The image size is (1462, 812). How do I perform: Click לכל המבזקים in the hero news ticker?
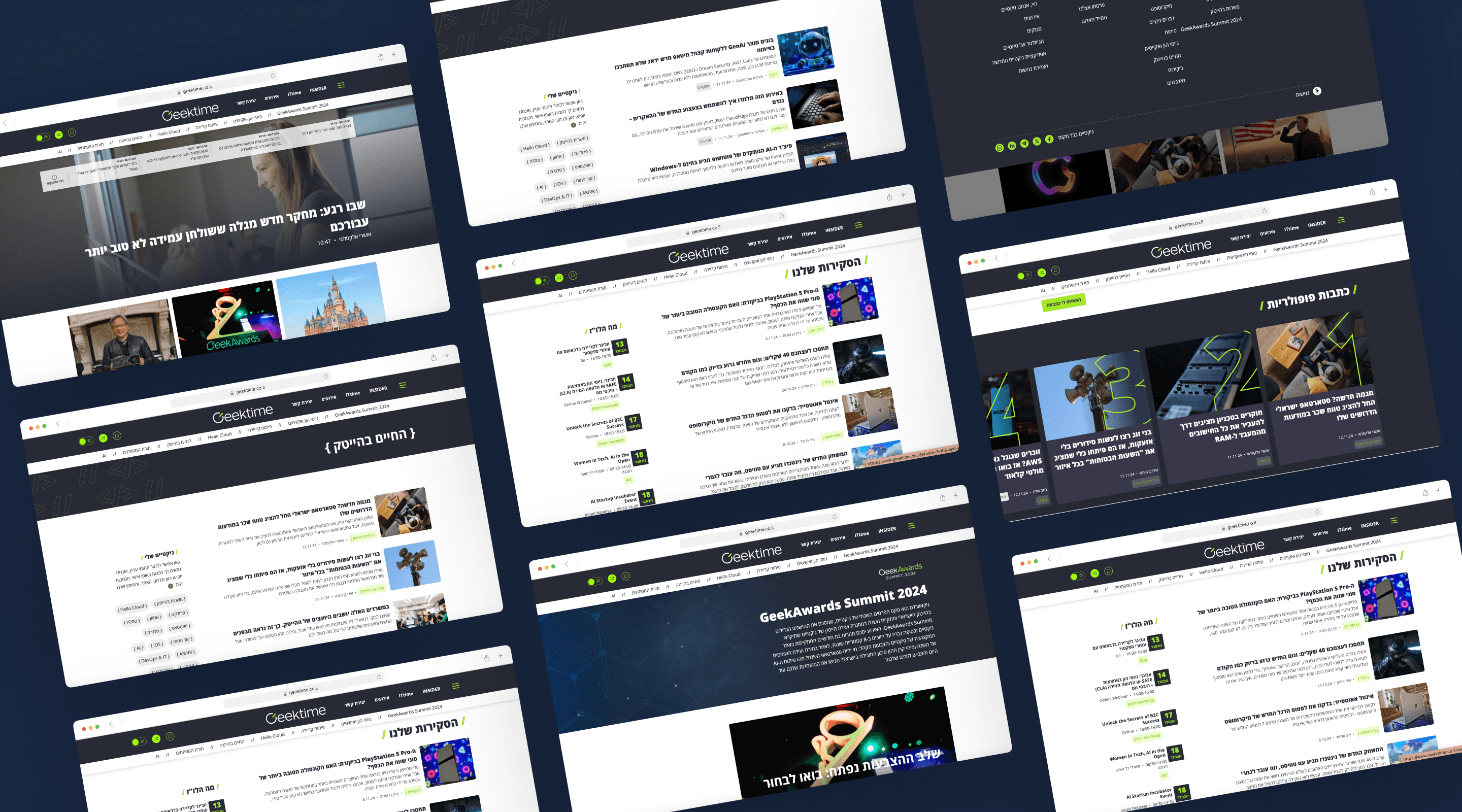tap(54, 179)
